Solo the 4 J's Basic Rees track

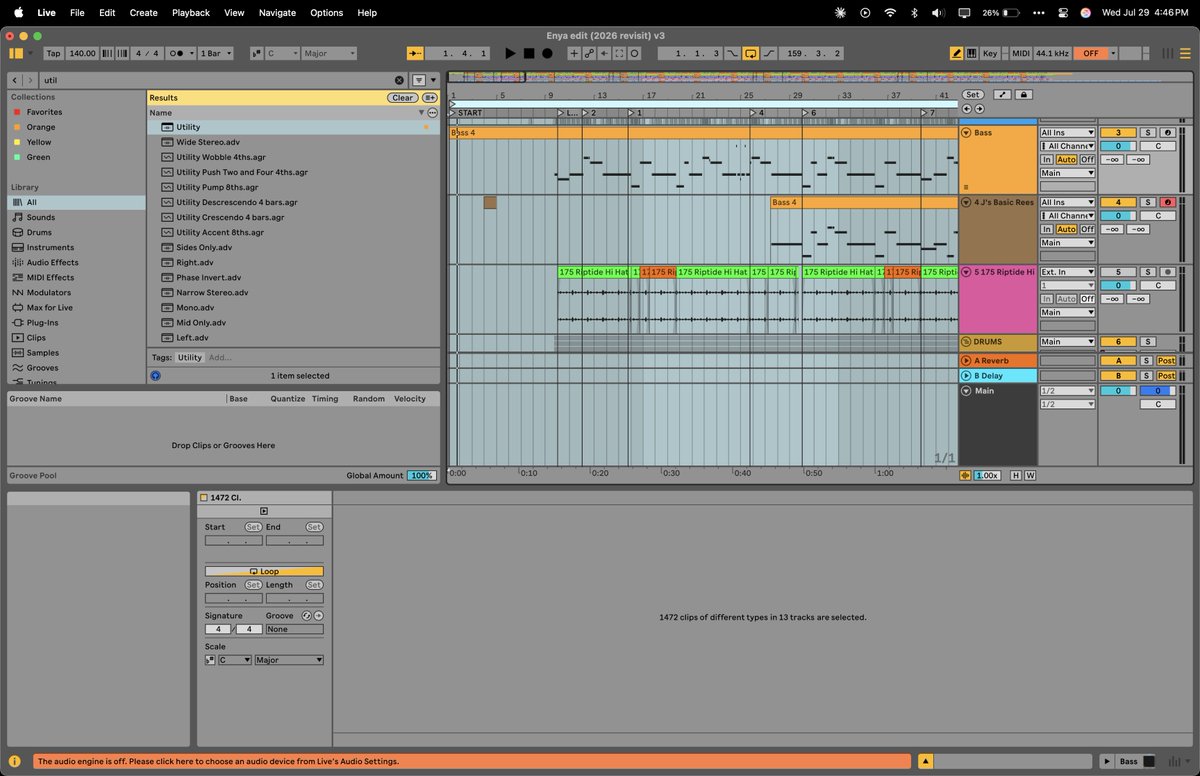(1148, 202)
